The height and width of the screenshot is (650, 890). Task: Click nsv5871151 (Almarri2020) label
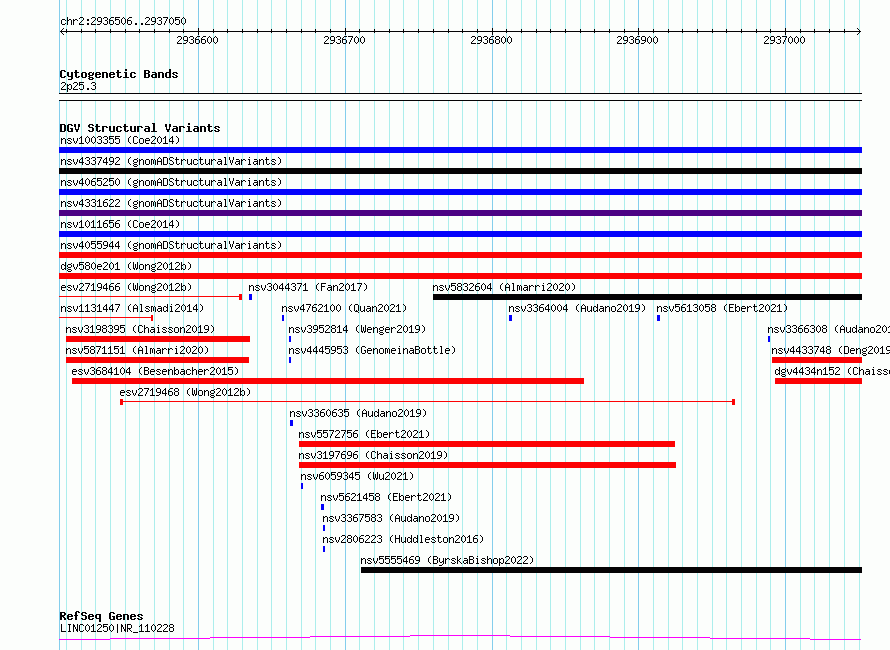coord(137,350)
